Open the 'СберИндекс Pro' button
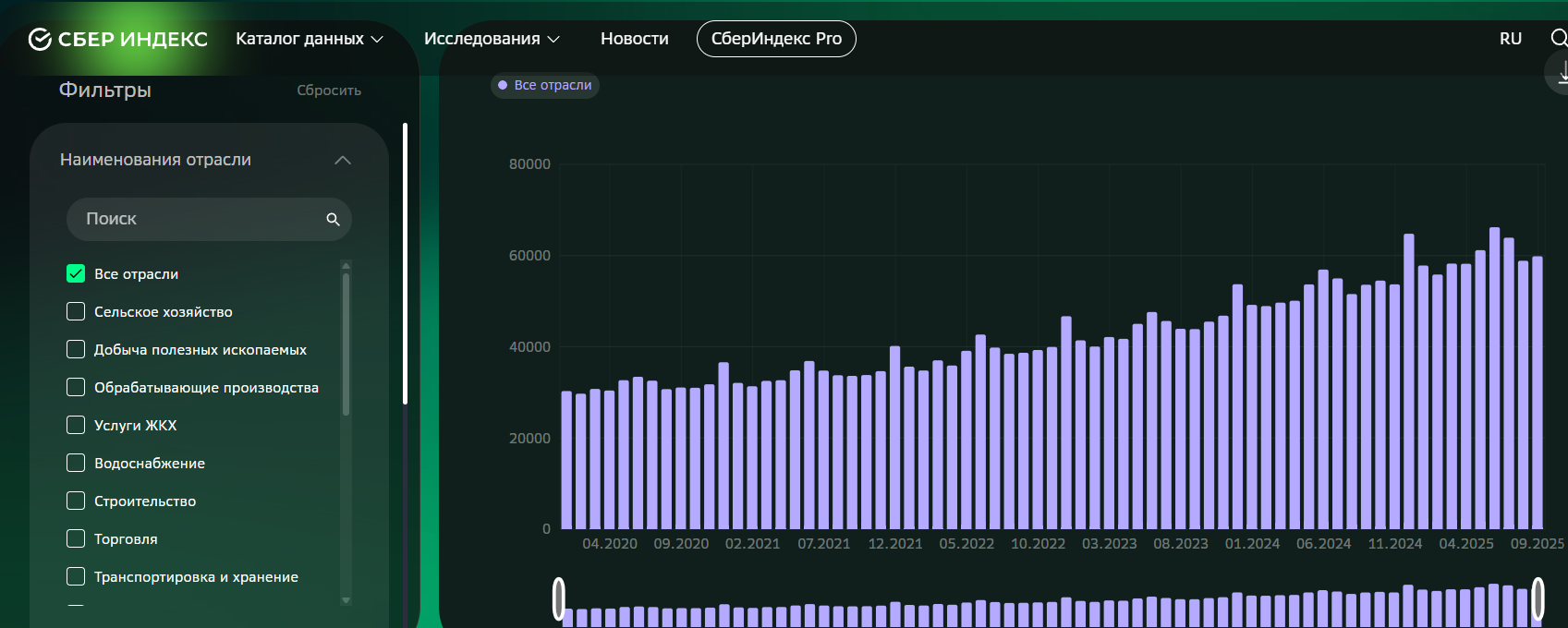 click(775, 39)
